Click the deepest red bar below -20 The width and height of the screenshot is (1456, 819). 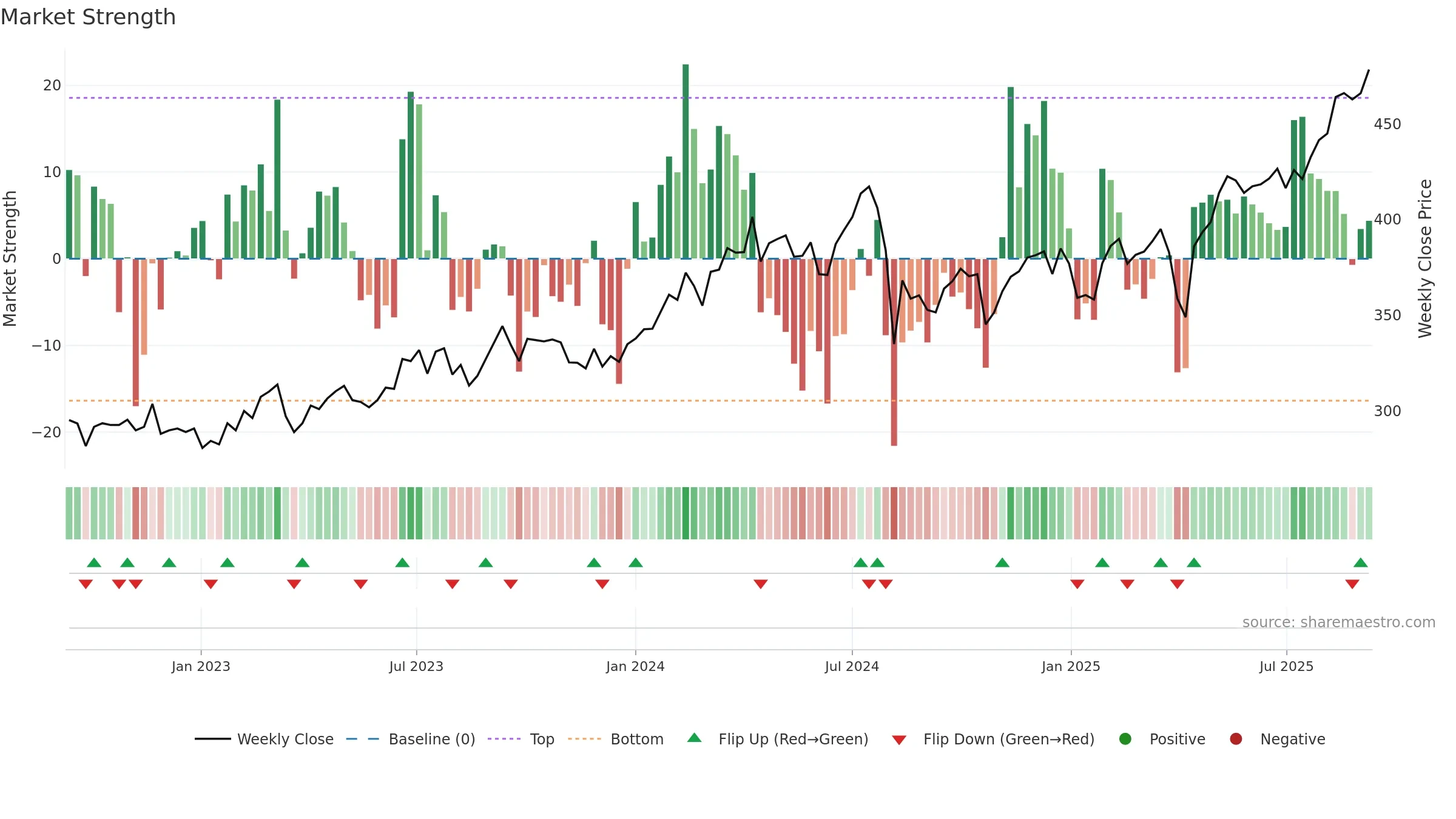pyautogui.click(x=894, y=352)
